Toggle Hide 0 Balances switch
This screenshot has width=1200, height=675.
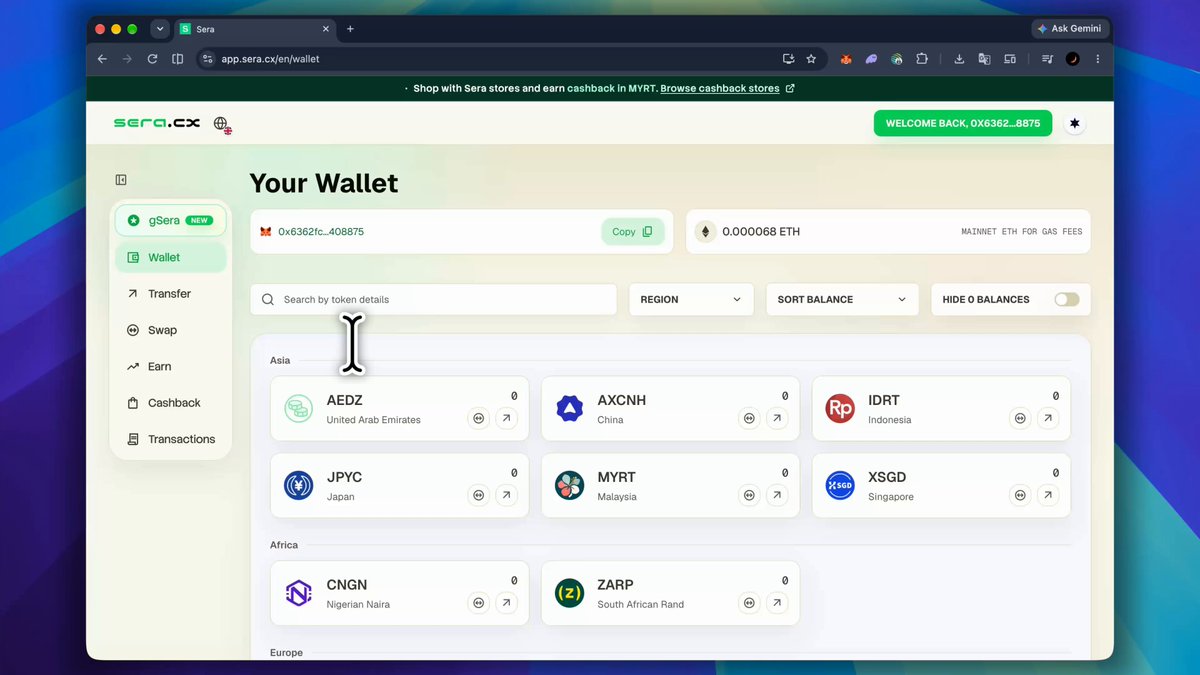click(1066, 299)
